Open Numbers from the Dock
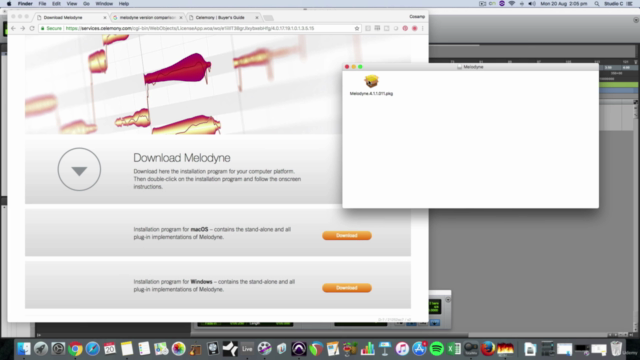 [368, 349]
